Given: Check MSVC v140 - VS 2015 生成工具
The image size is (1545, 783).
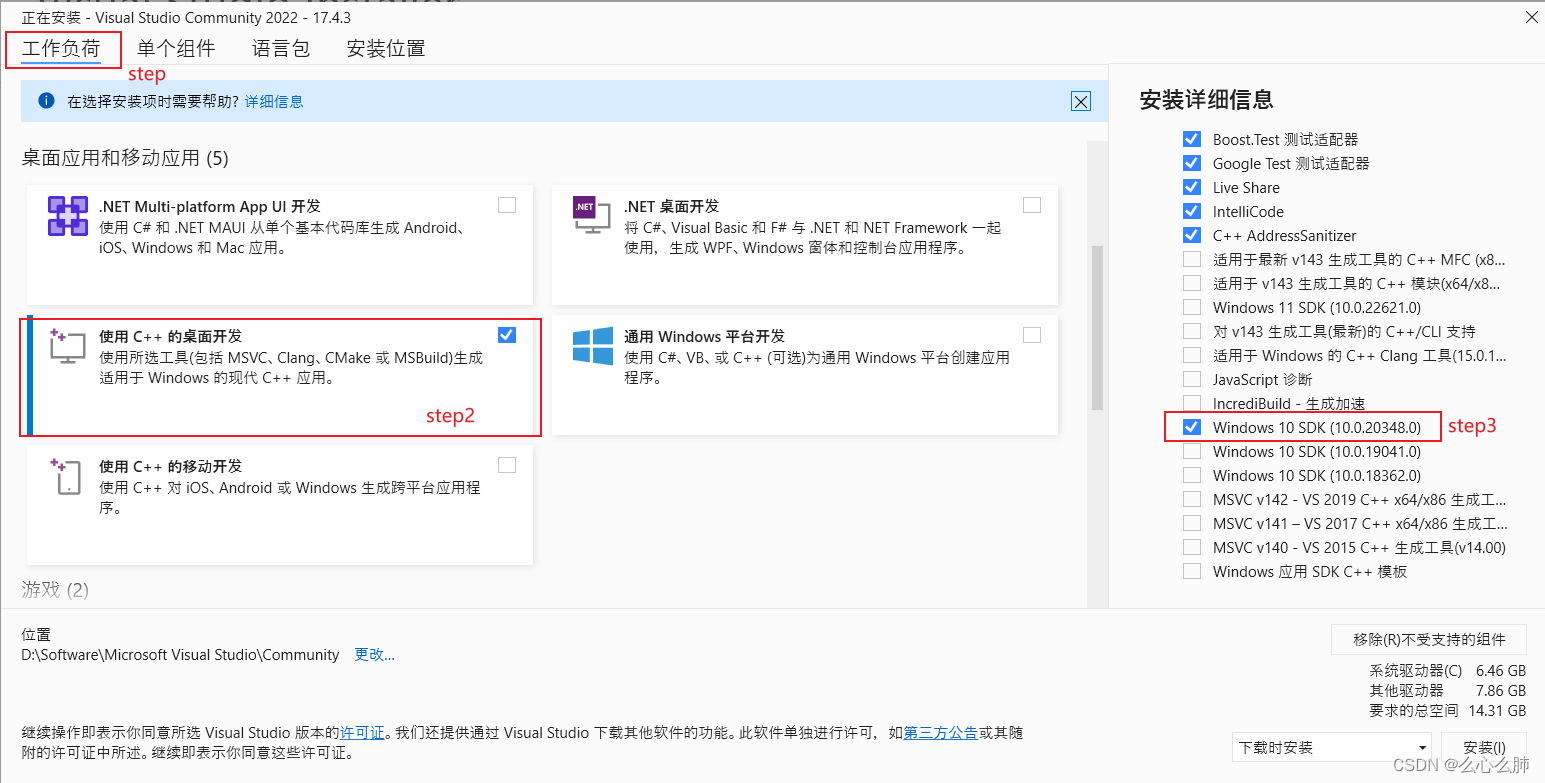Looking at the screenshot, I should [x=1191, y=547].
